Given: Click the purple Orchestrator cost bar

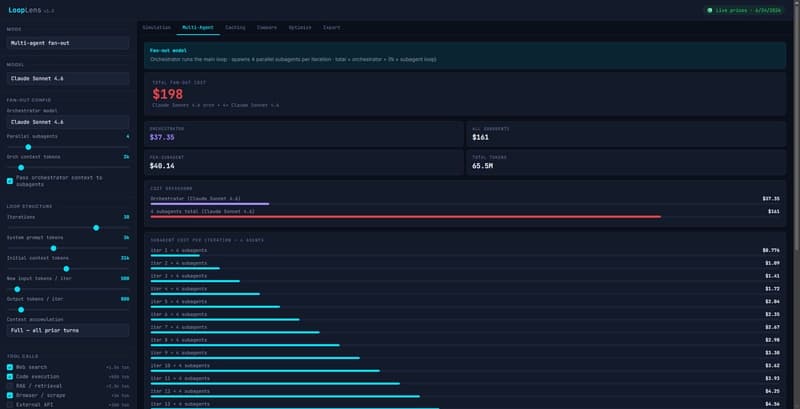Looking at the screenshot, I should (210, 204).
